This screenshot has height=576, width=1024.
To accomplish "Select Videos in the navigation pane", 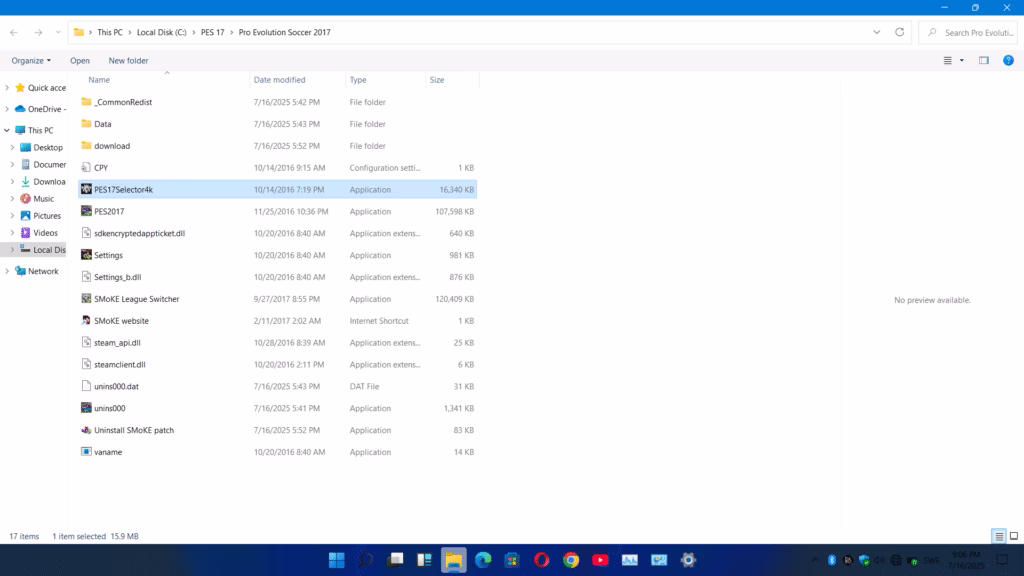I will coord(45,232).
